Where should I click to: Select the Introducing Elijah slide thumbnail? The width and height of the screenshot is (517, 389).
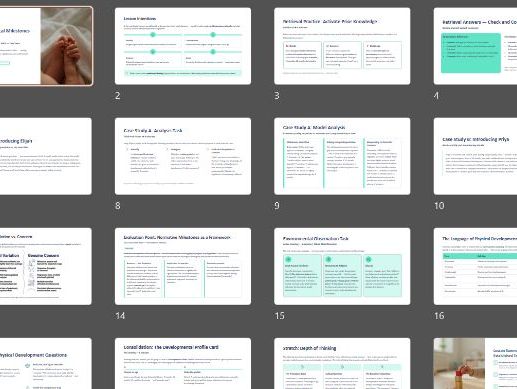pos(46,156)
